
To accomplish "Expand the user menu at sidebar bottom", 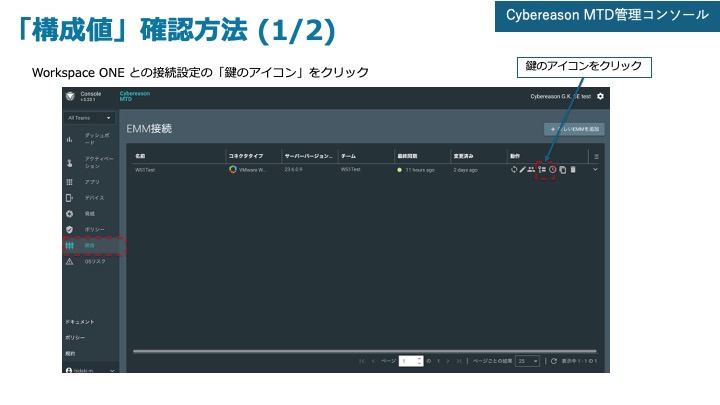I will [112, 371].
